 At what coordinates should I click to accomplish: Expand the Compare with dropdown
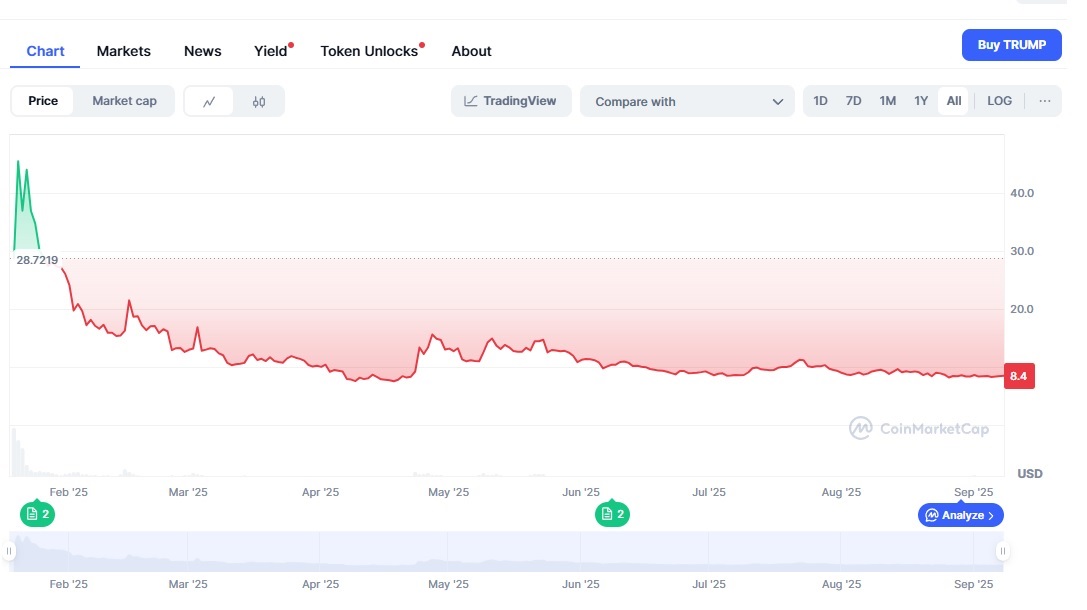688,101
